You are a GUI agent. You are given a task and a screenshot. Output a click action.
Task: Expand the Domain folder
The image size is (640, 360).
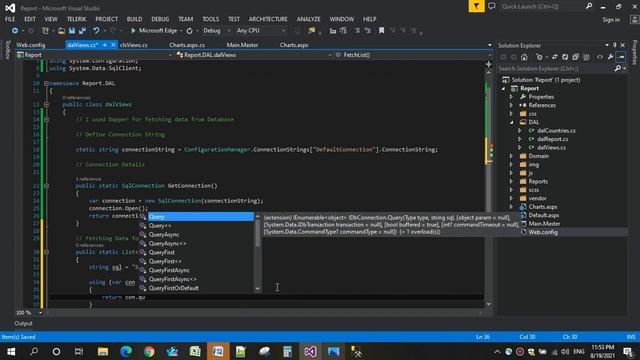(511, 156)
